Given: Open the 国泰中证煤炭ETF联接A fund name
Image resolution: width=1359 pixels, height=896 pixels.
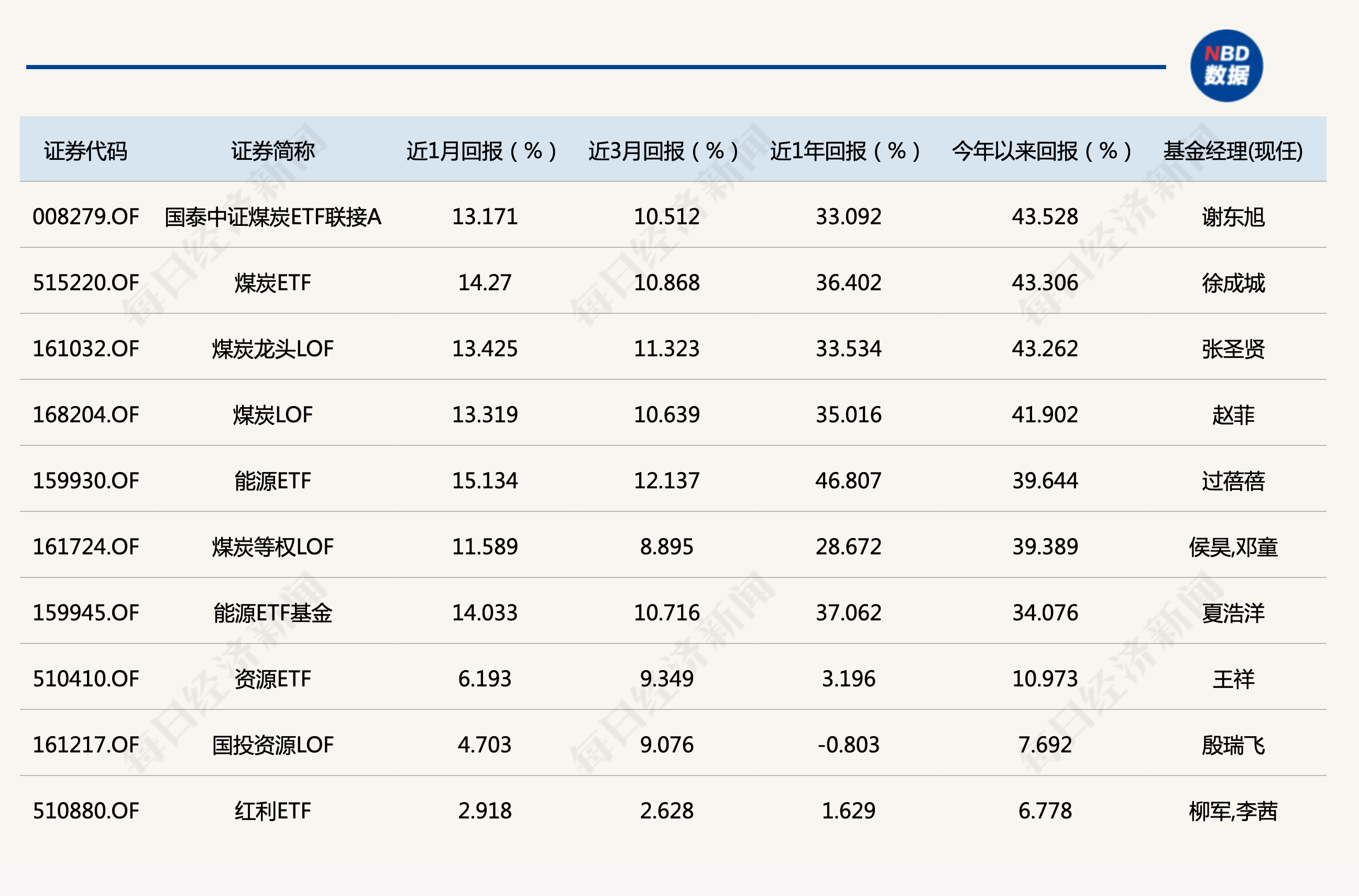Looking at the screenshot, I should click(272, 216).
